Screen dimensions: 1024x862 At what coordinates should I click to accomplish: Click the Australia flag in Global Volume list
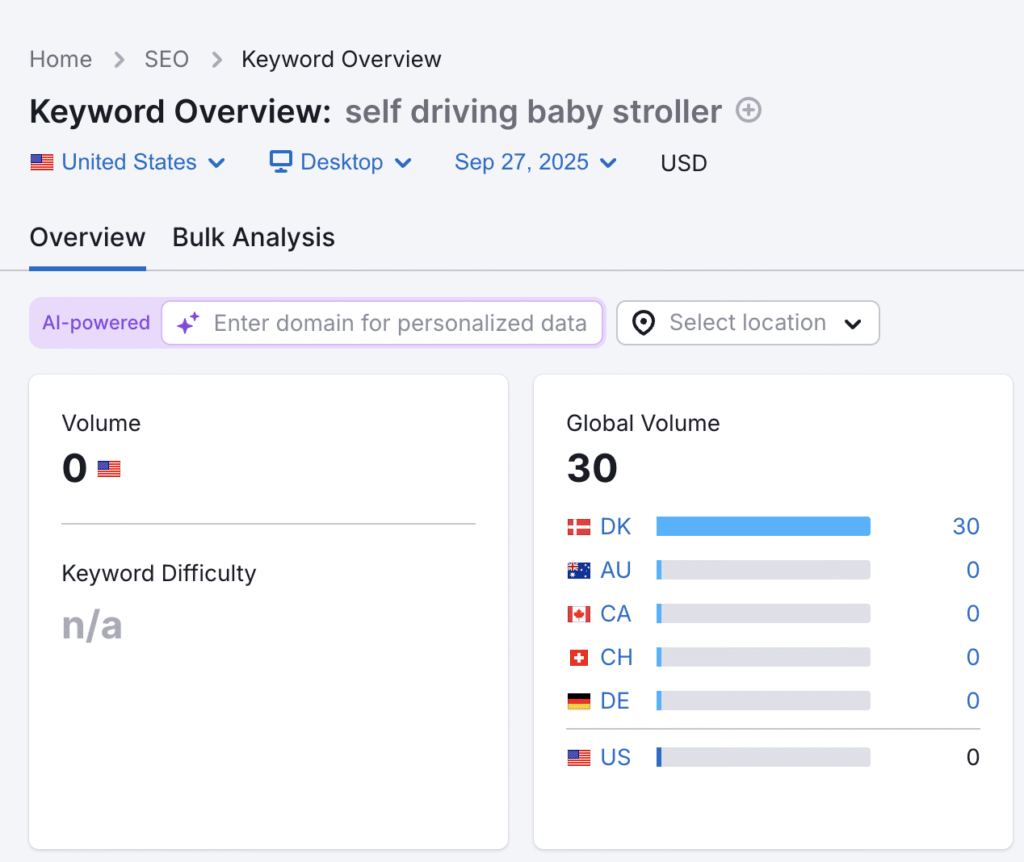pos(578,570)
